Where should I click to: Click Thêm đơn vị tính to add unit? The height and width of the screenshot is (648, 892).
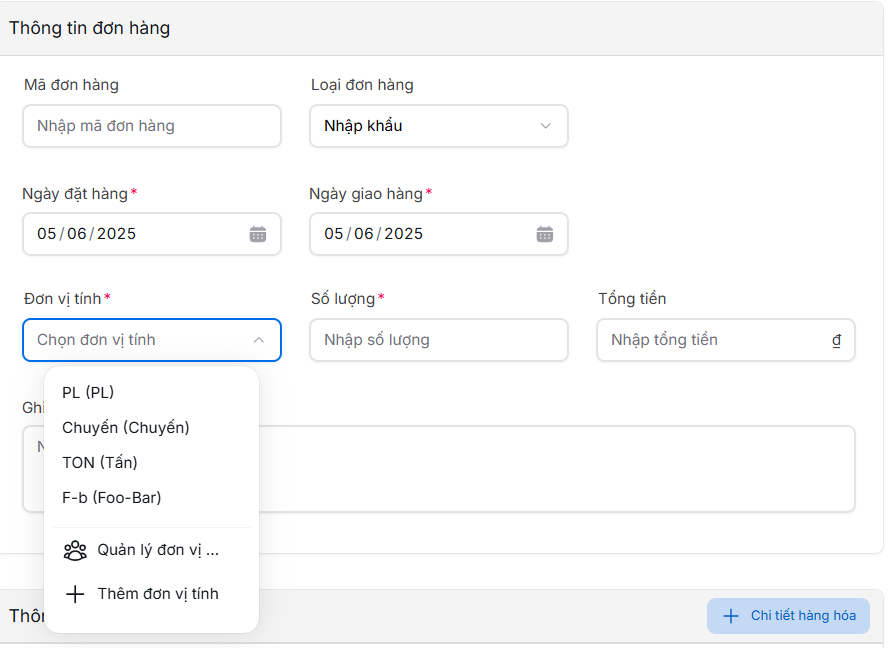coord(158,594)
